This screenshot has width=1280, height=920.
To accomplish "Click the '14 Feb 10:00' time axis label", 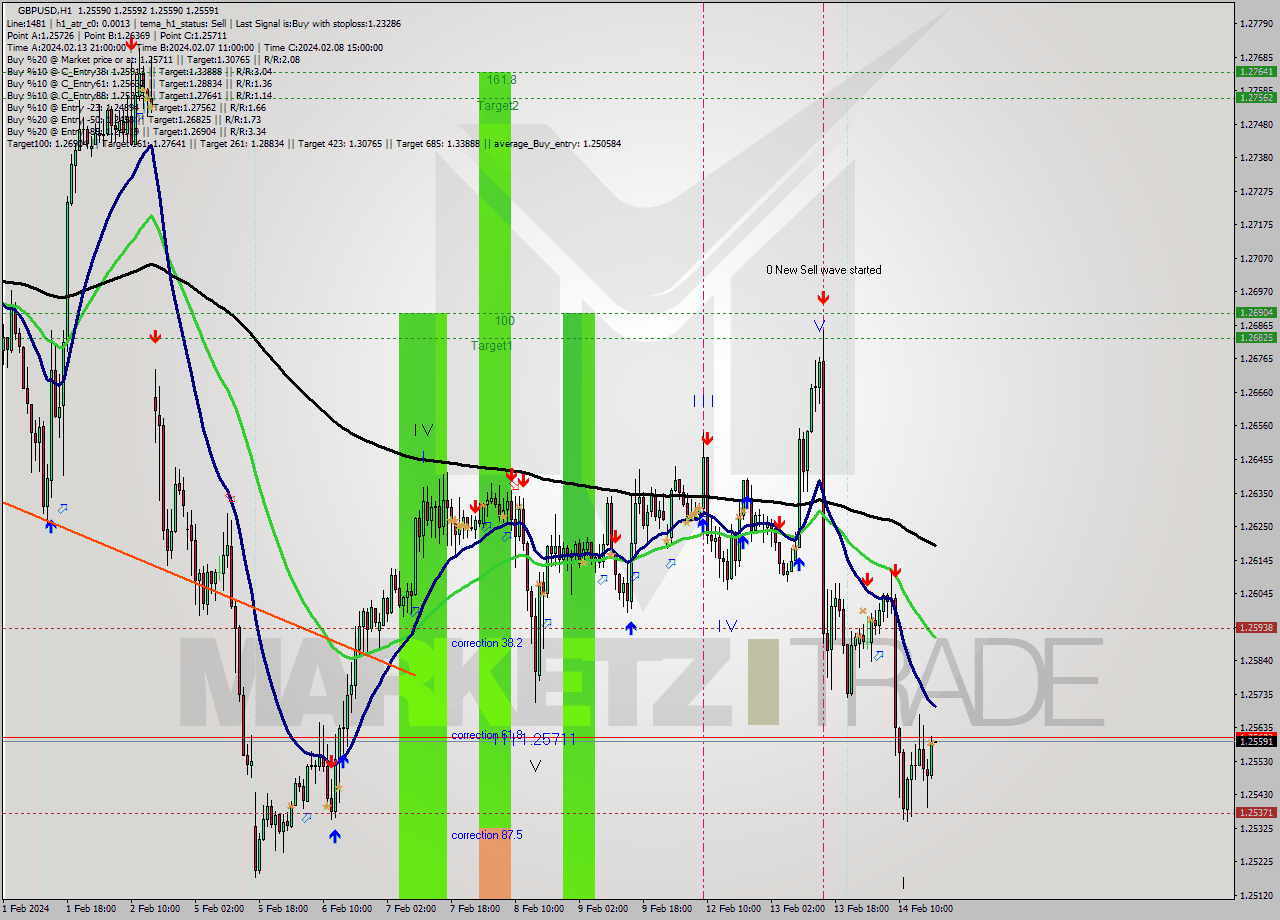I will click(x=925, y=909).
